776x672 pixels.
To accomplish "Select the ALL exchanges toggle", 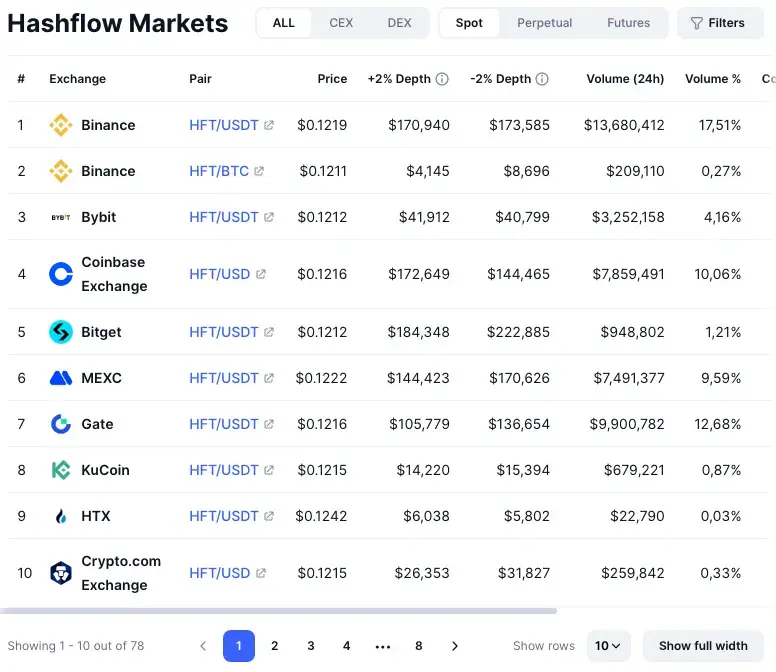I will tap(284, 23).
